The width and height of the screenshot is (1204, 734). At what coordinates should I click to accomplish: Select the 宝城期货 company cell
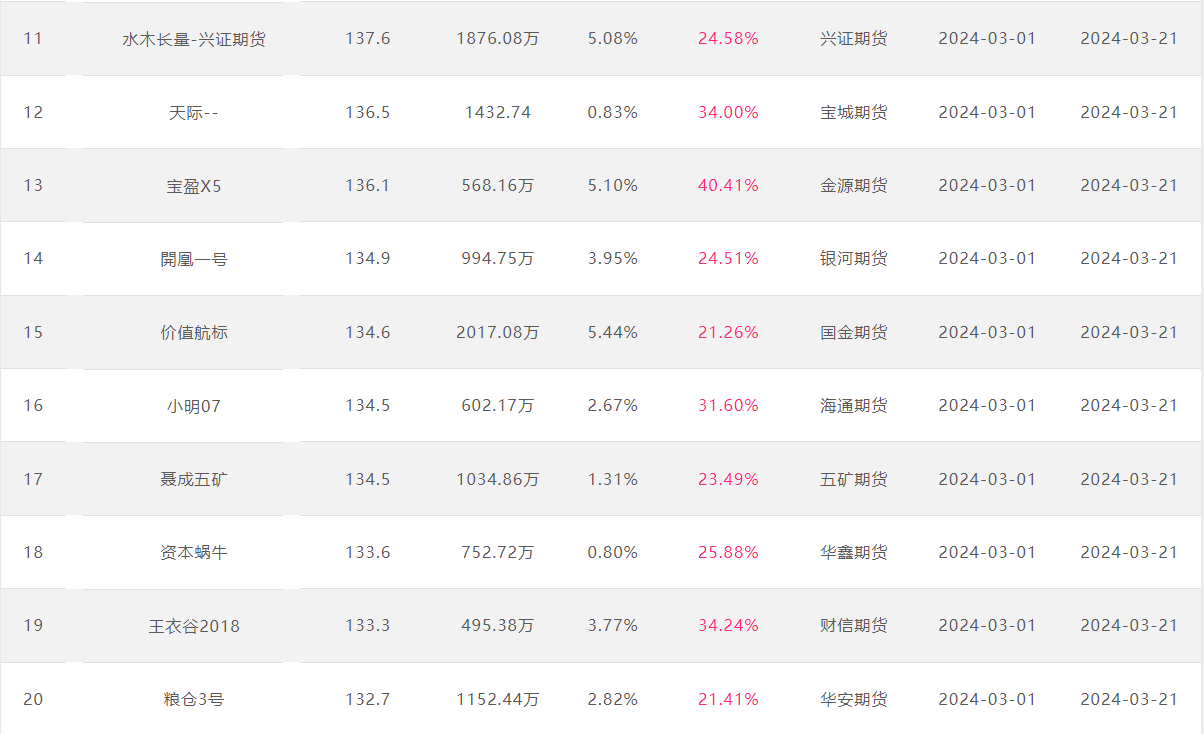point(853,112)
